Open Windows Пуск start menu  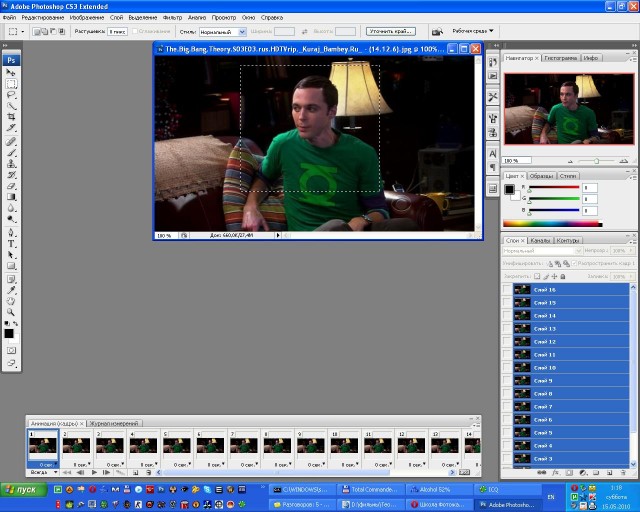click(24, 490)
